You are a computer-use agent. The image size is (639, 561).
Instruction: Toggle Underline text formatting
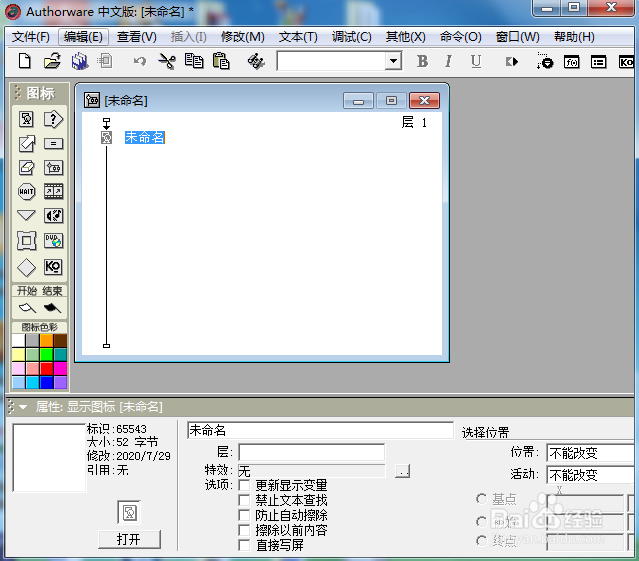coord(476,62)
